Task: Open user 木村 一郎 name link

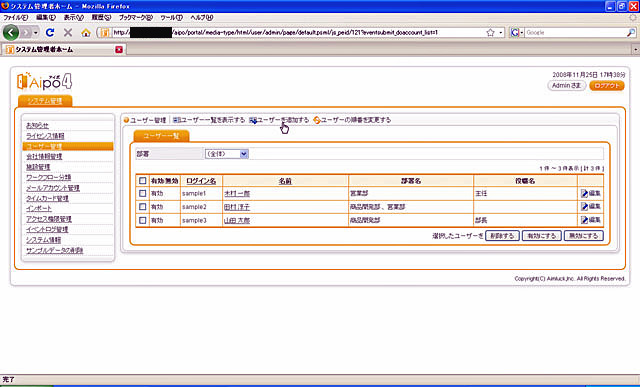Action: tap(237, 194)
